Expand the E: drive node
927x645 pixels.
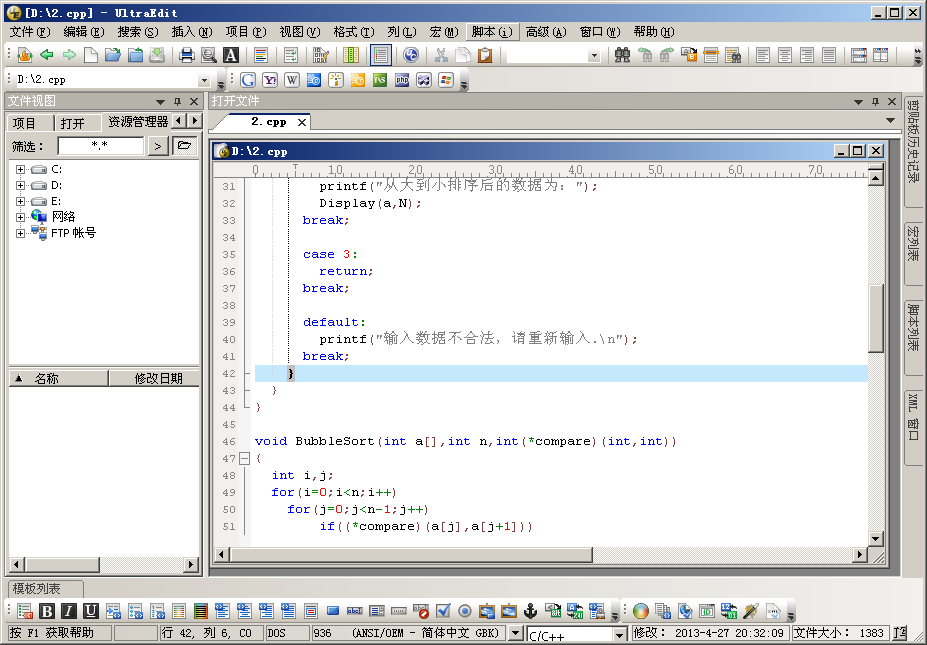(20, 202)
